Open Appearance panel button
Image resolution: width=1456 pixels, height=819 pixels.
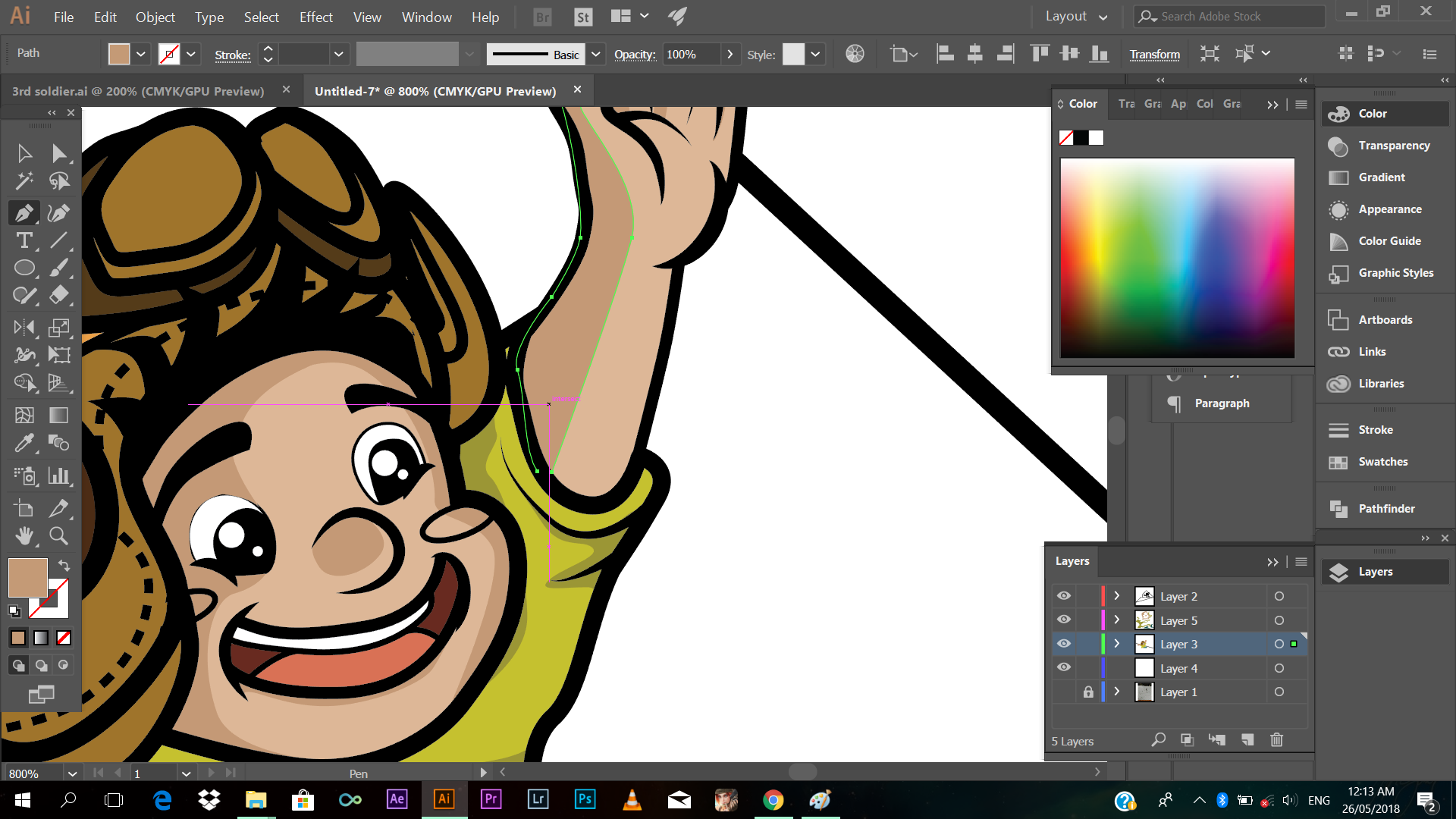1385,209
